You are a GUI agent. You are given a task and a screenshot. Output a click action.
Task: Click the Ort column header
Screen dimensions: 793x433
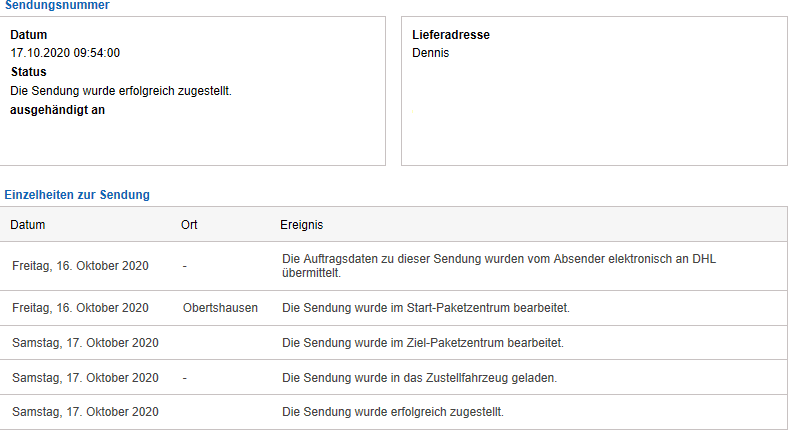pyautogui.click(x=189, y=225)
